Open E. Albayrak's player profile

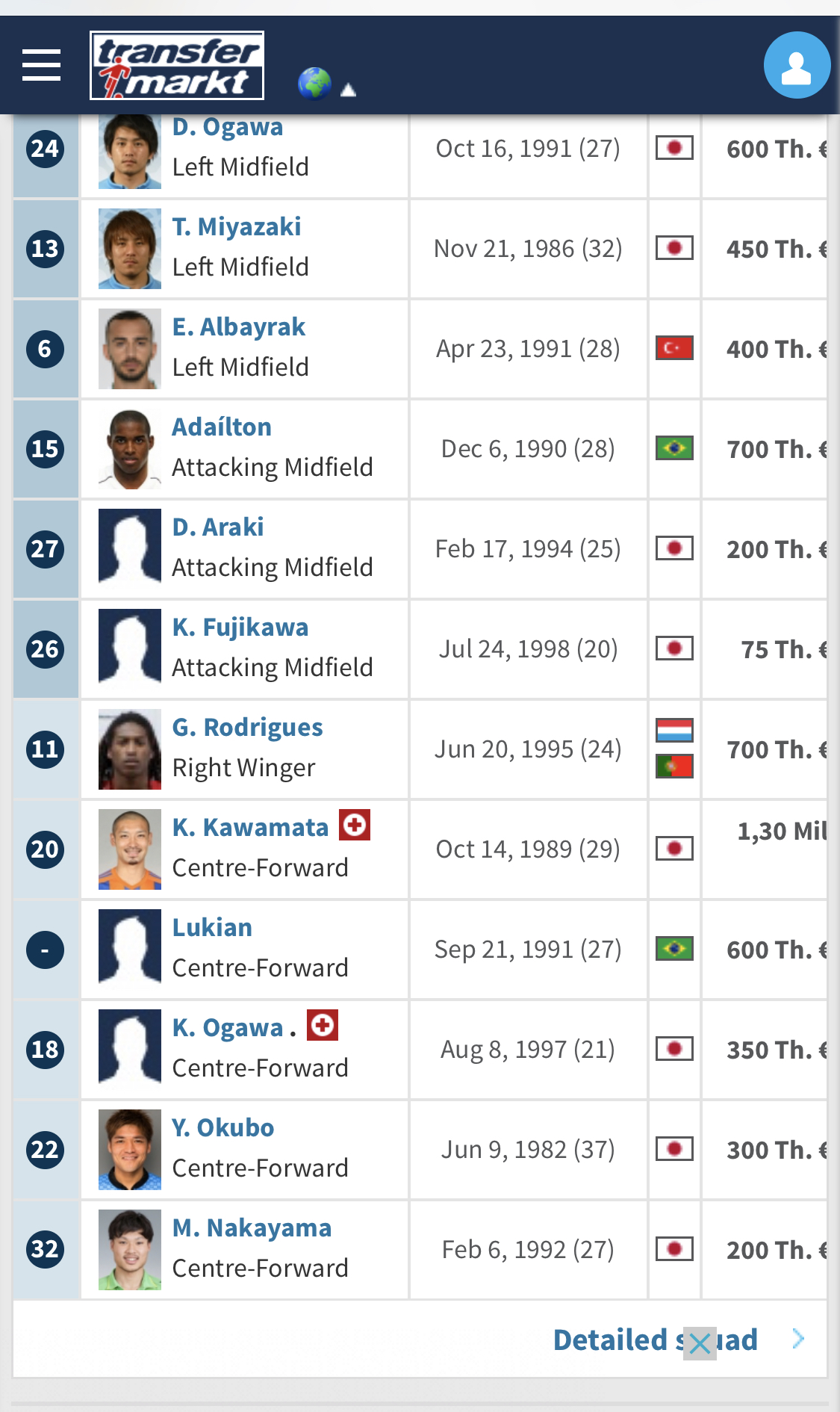click(239, 326)
